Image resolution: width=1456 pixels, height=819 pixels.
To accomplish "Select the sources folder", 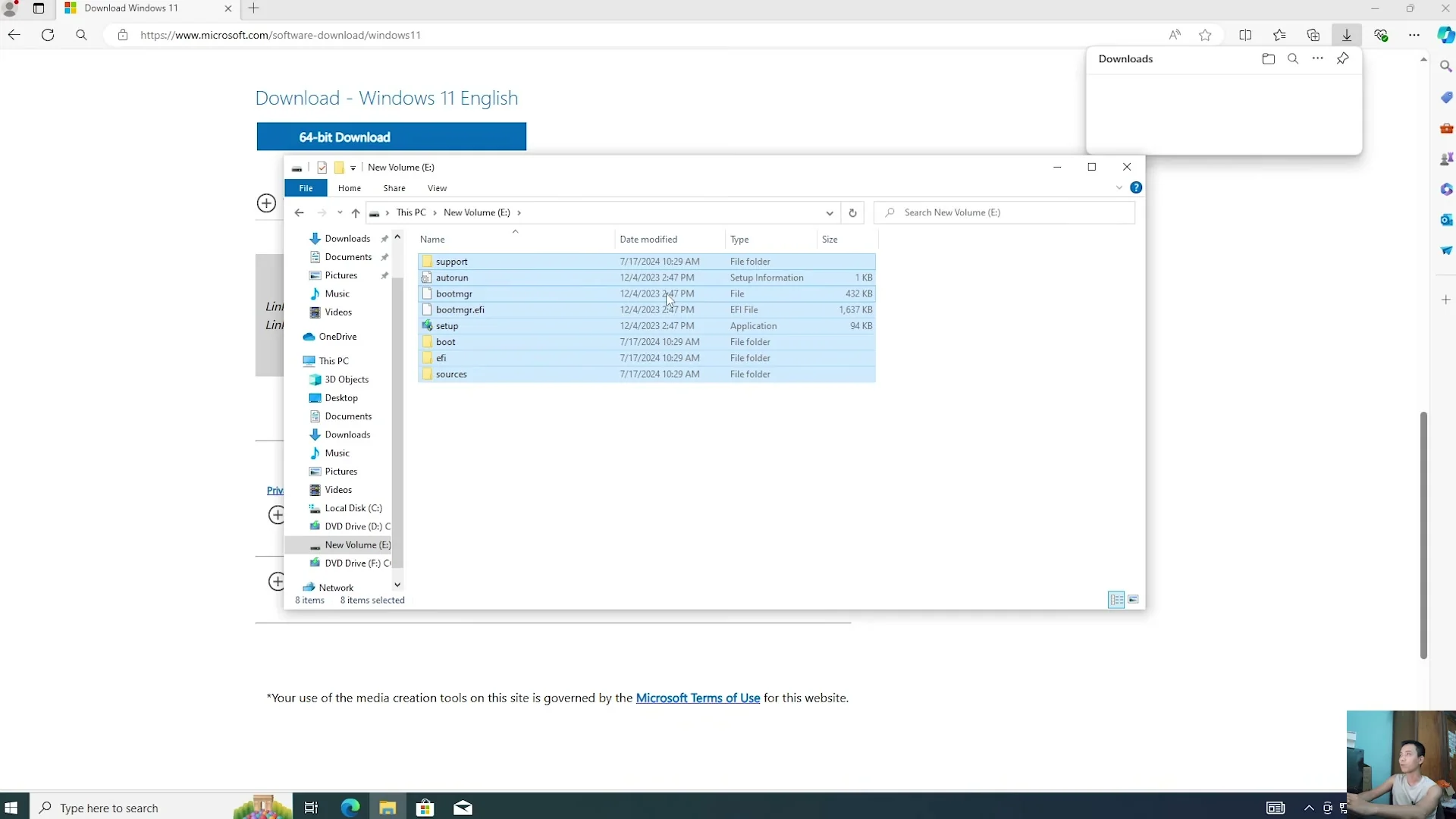I will tap(647, 375).
